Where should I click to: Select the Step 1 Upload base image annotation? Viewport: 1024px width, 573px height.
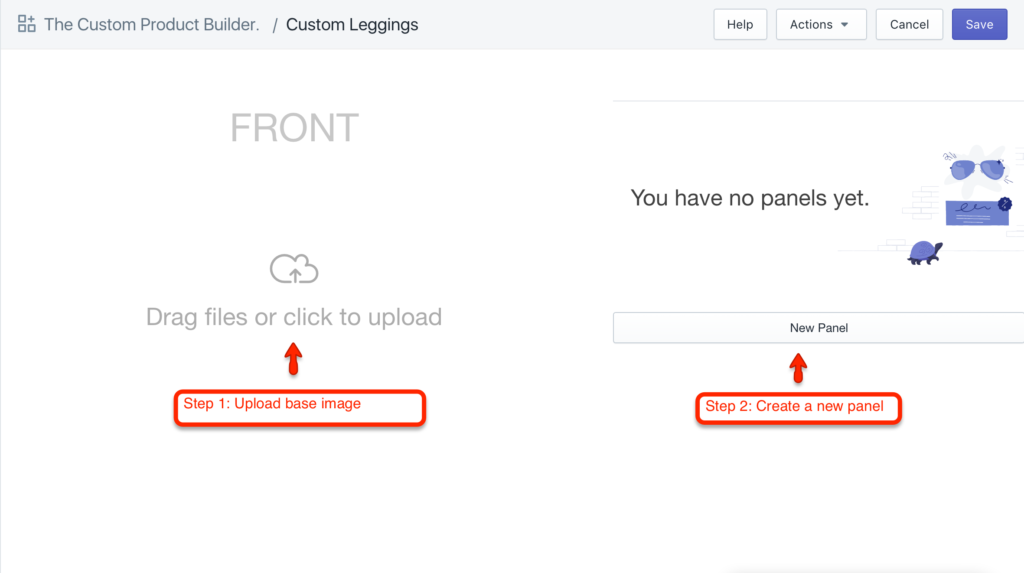click(x=300, y=408)
